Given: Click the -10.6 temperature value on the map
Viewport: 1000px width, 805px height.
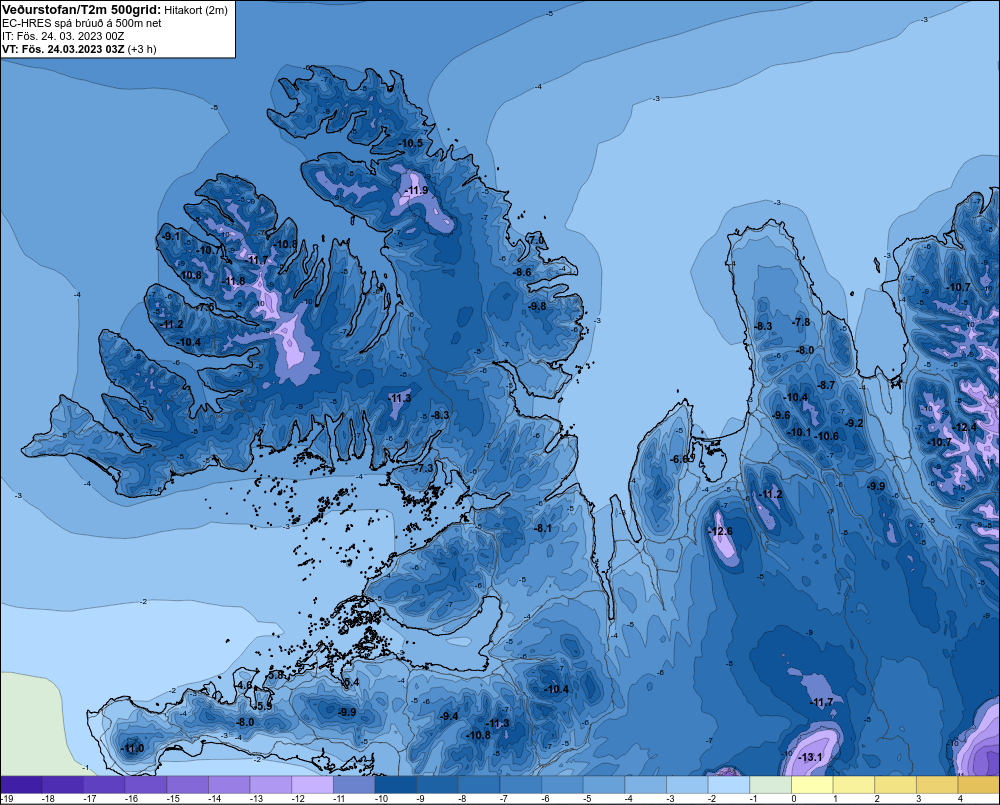Looking at the screenshot, I should point(827,436).
